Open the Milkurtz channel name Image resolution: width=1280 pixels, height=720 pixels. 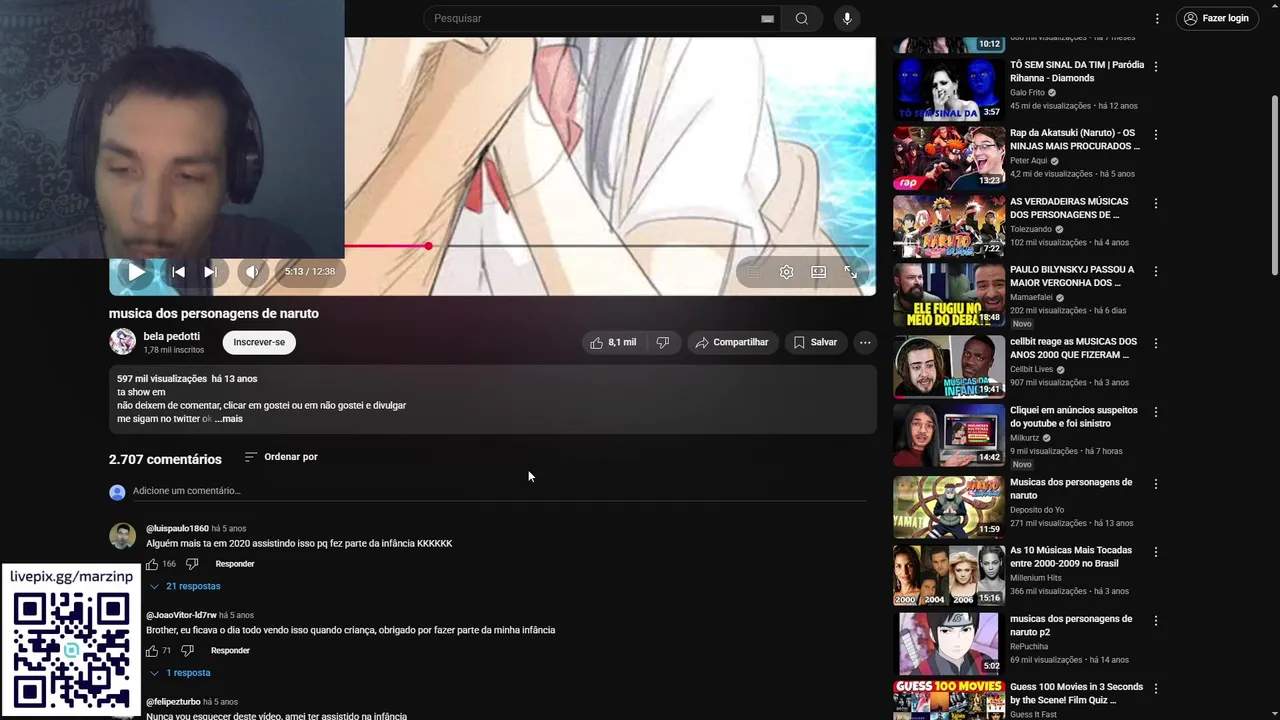tap(1025, 438)
